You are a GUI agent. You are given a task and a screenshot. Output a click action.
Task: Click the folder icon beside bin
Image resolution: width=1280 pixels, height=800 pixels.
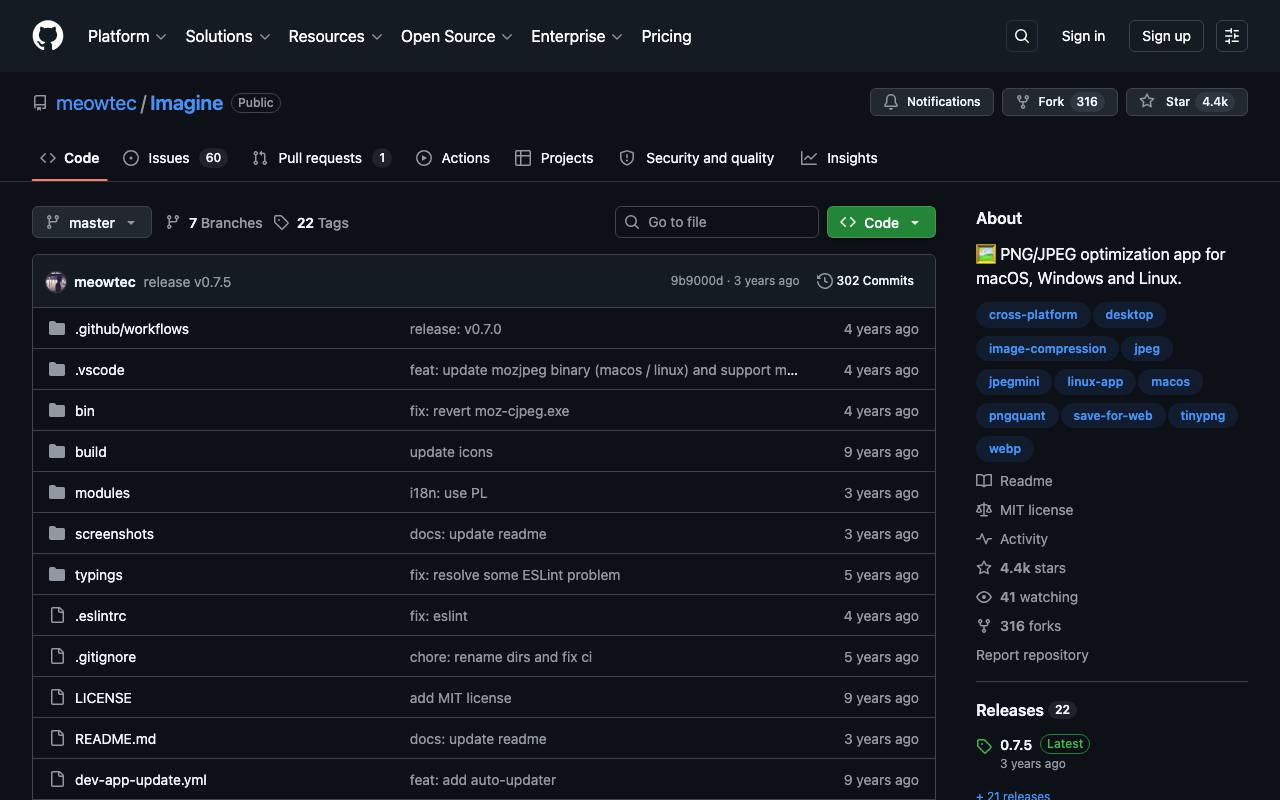57,410
